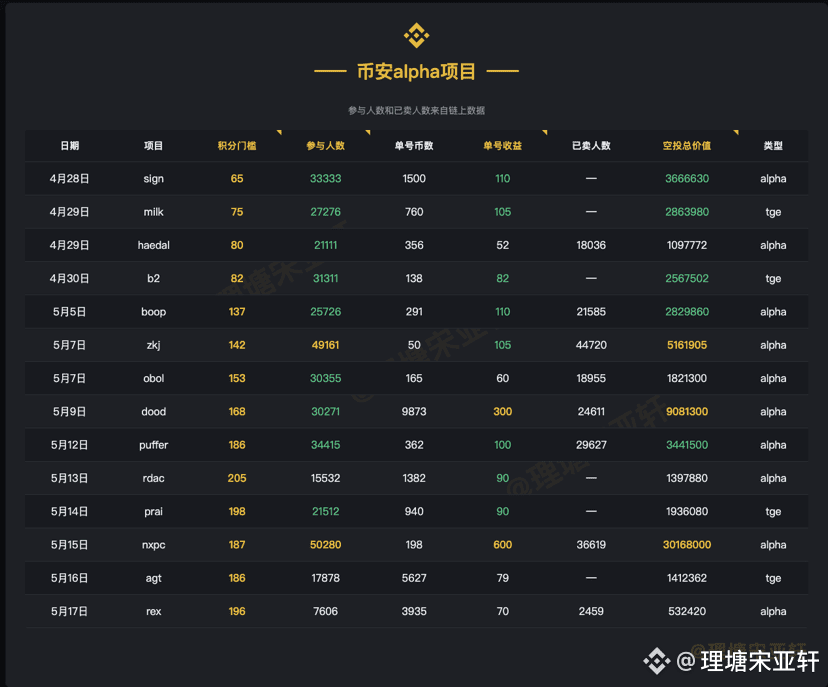Click the zkj project name
The width and height of the screenshot is (828, 687).
pos(154,345)
